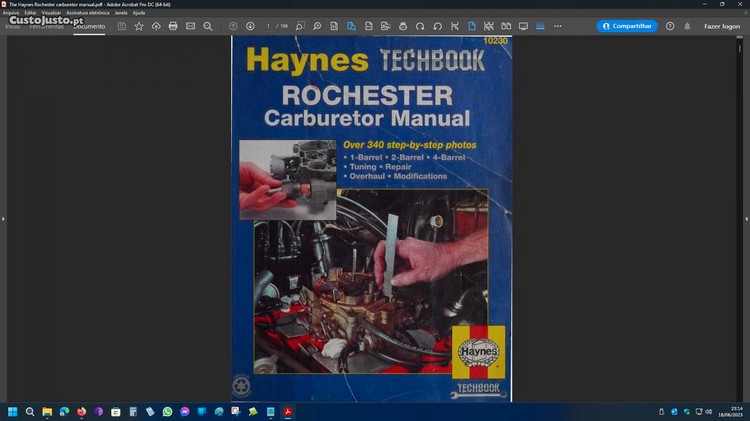Viewport: 750px width, 421px height.
Task: Click the save floppy disk icon
Action: pyautogui.click(x=122, y=26)
